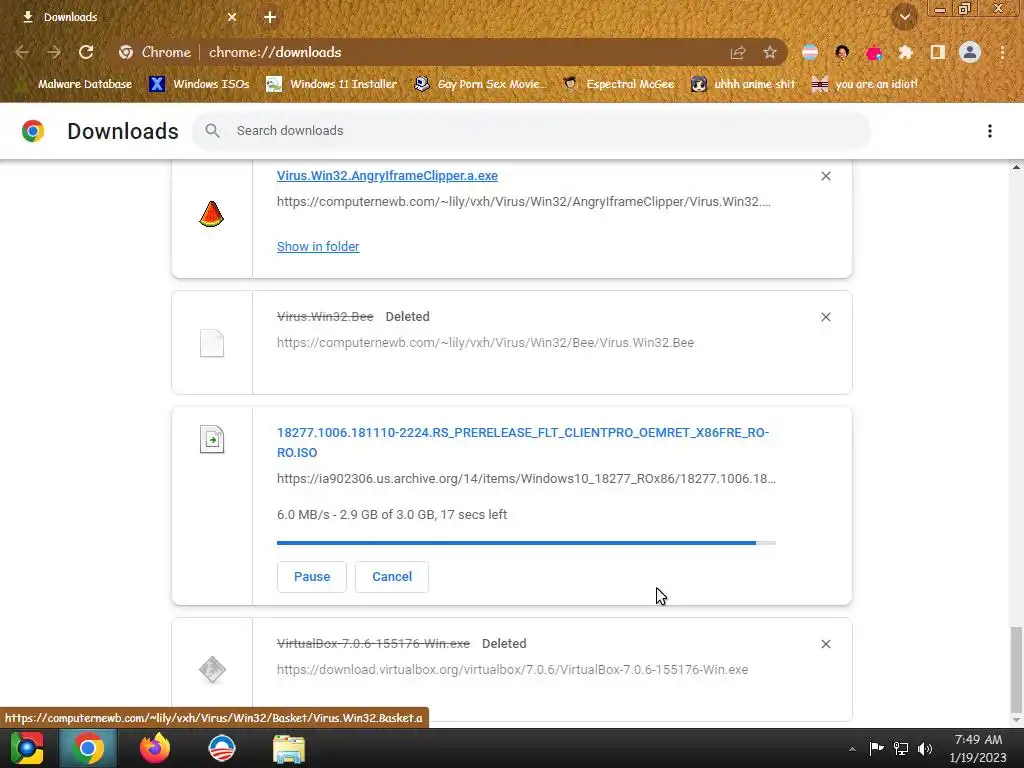Reload the downloads page

tap(86, 52)
